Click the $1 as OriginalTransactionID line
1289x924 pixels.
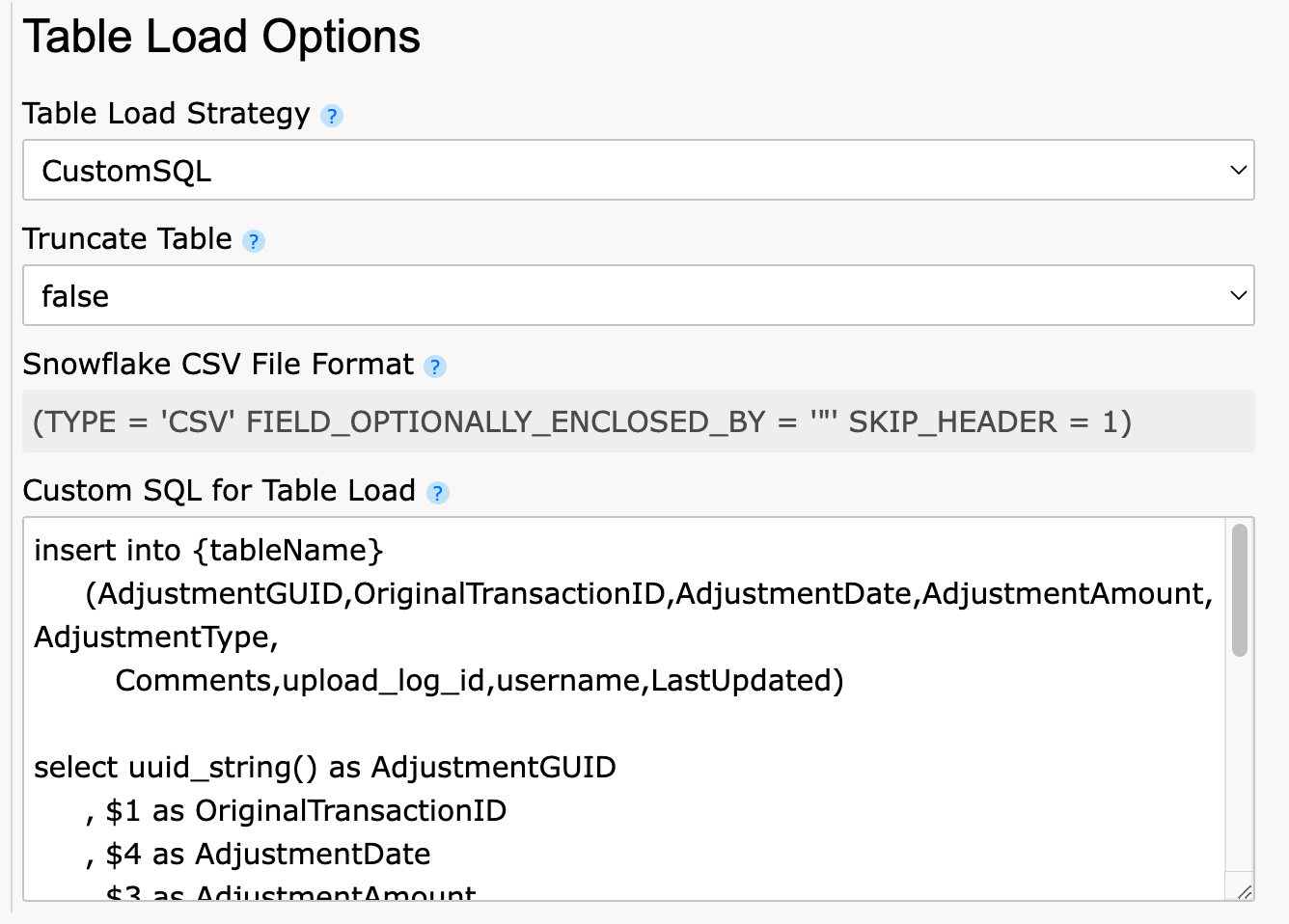[305, 811]
